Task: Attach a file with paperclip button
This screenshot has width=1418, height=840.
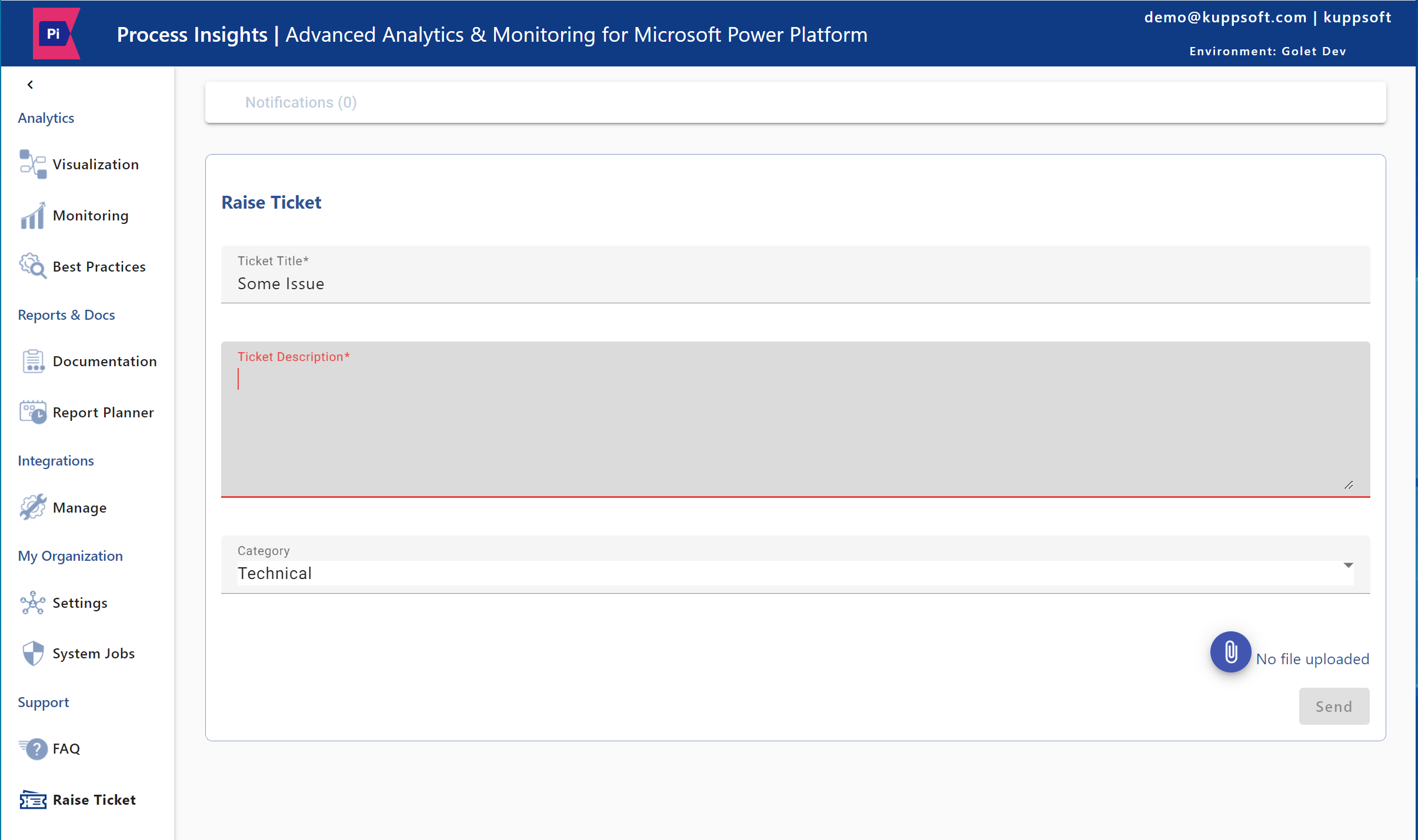Action: coord(1230,652)
